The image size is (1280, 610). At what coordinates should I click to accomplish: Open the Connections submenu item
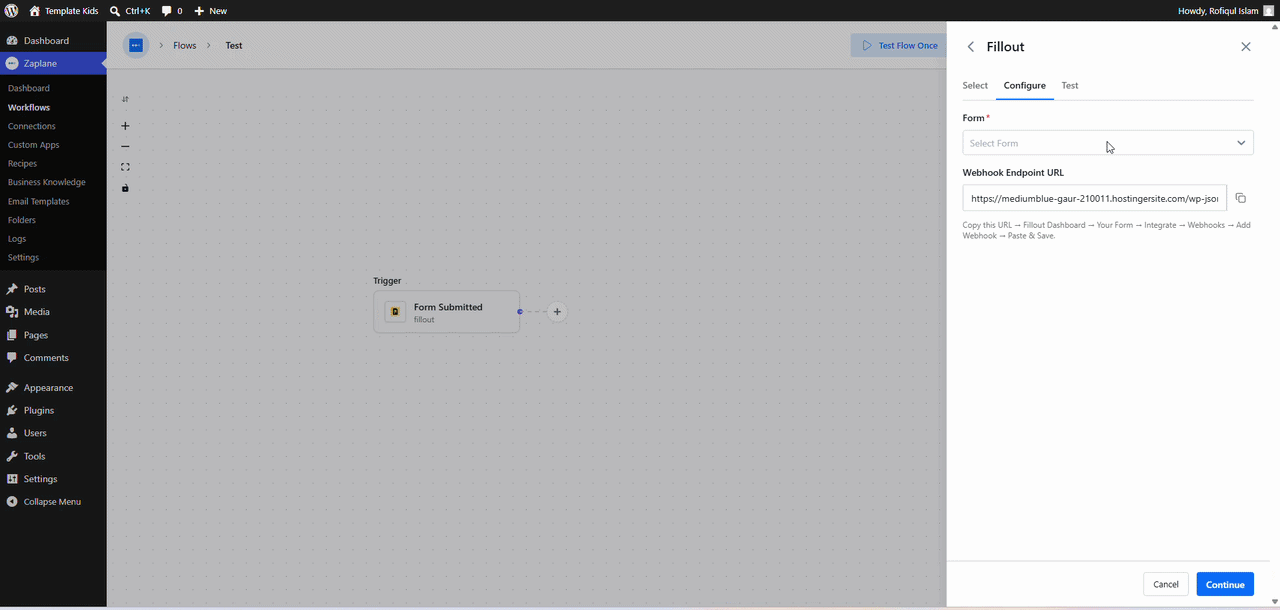tap(32, 126)
